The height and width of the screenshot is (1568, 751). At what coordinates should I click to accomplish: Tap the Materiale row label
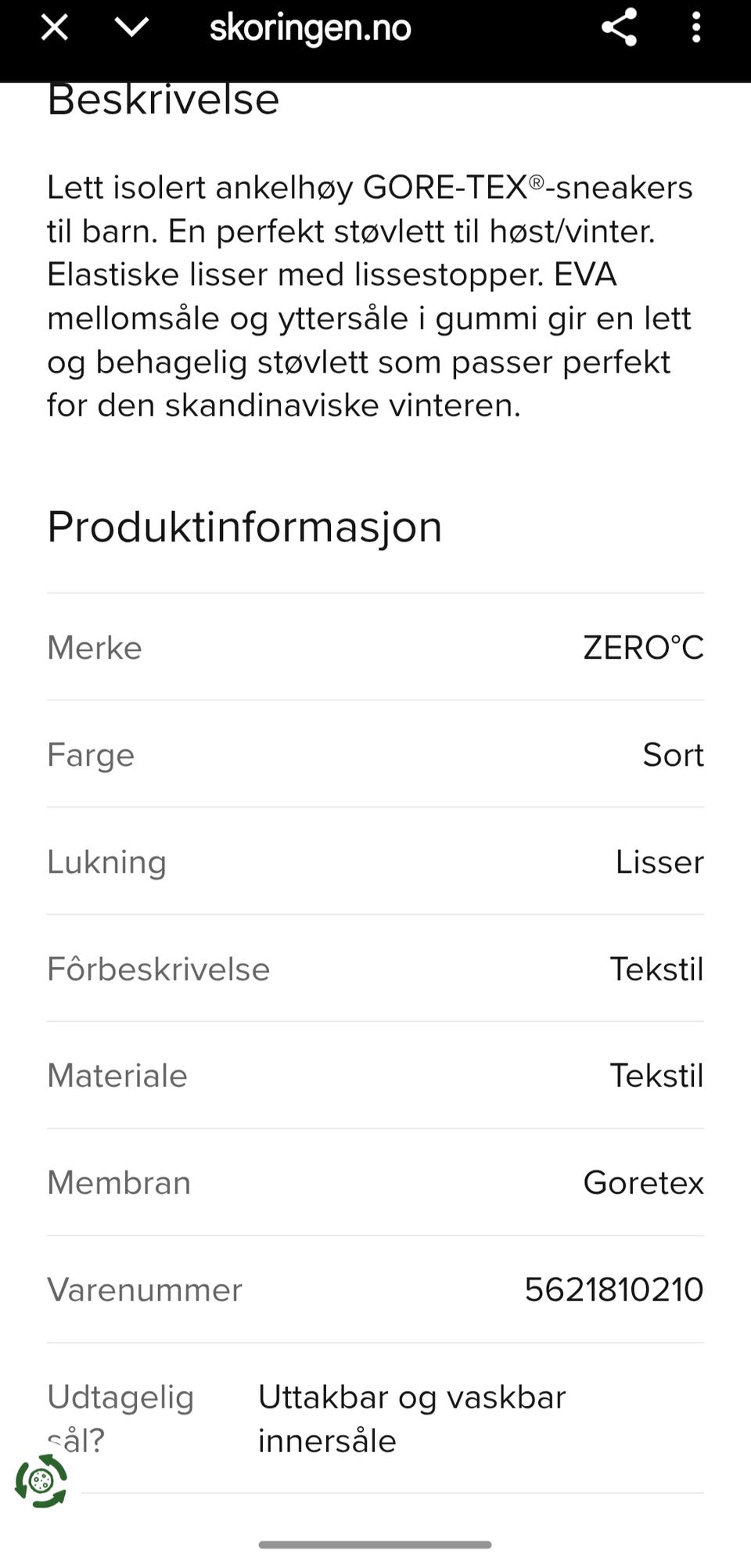[x=117, y=1076]
